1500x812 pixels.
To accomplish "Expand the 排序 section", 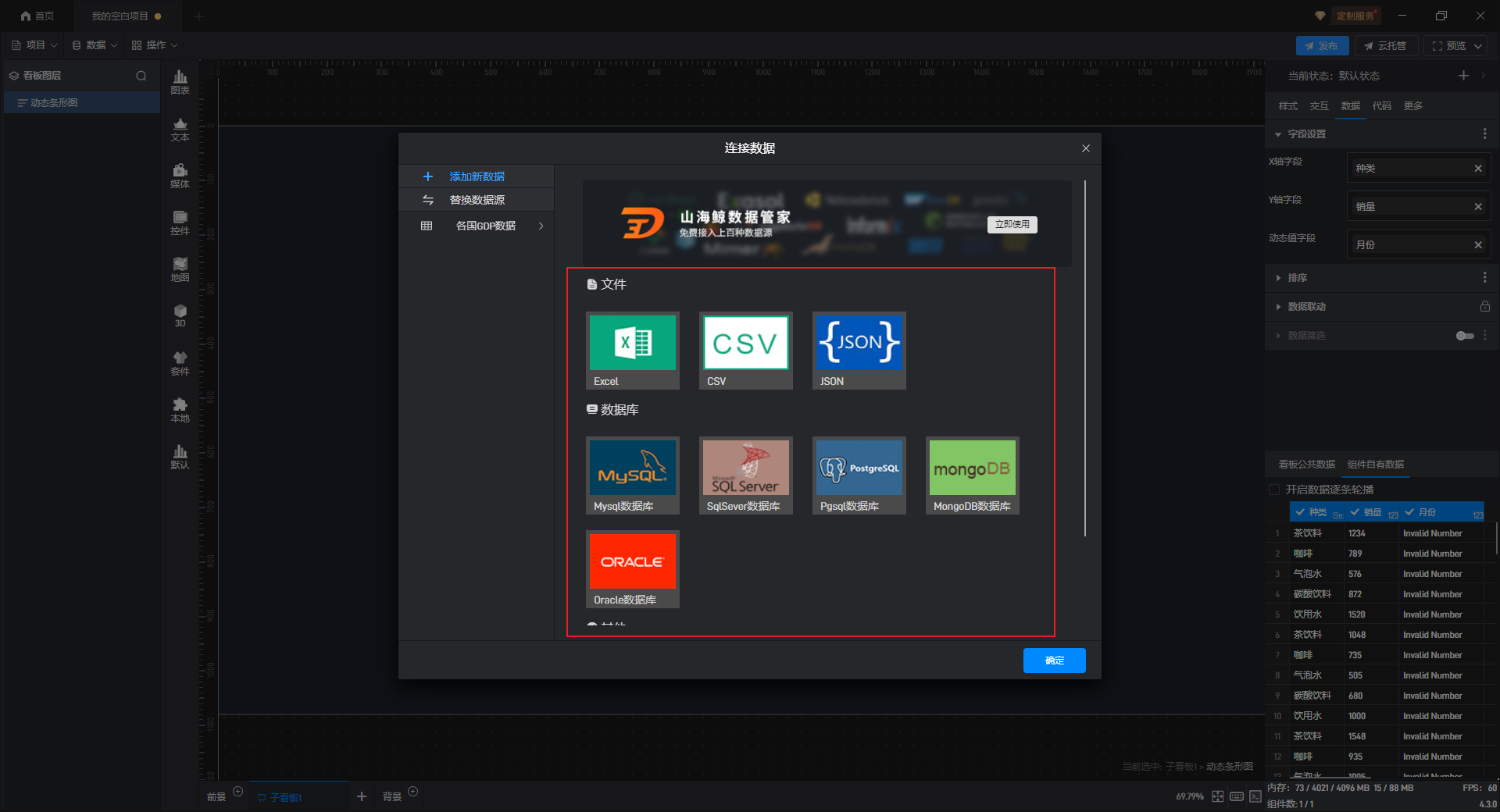I will pyautogui.click(x=1278, y=278).
